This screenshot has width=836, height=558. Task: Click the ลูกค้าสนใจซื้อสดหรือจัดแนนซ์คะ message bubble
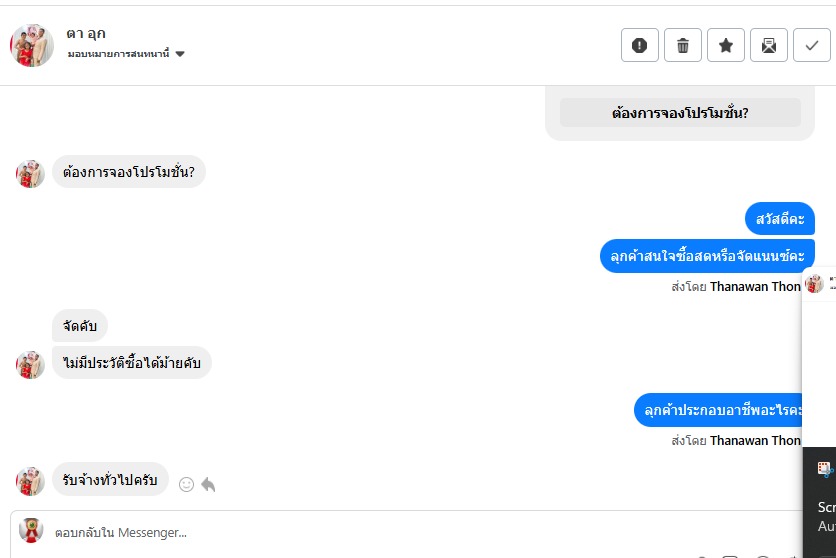(707, 256)
